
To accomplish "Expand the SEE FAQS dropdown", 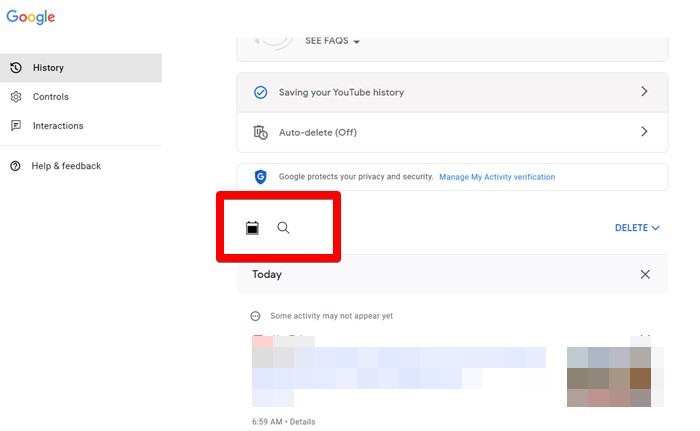I will 332,41.
